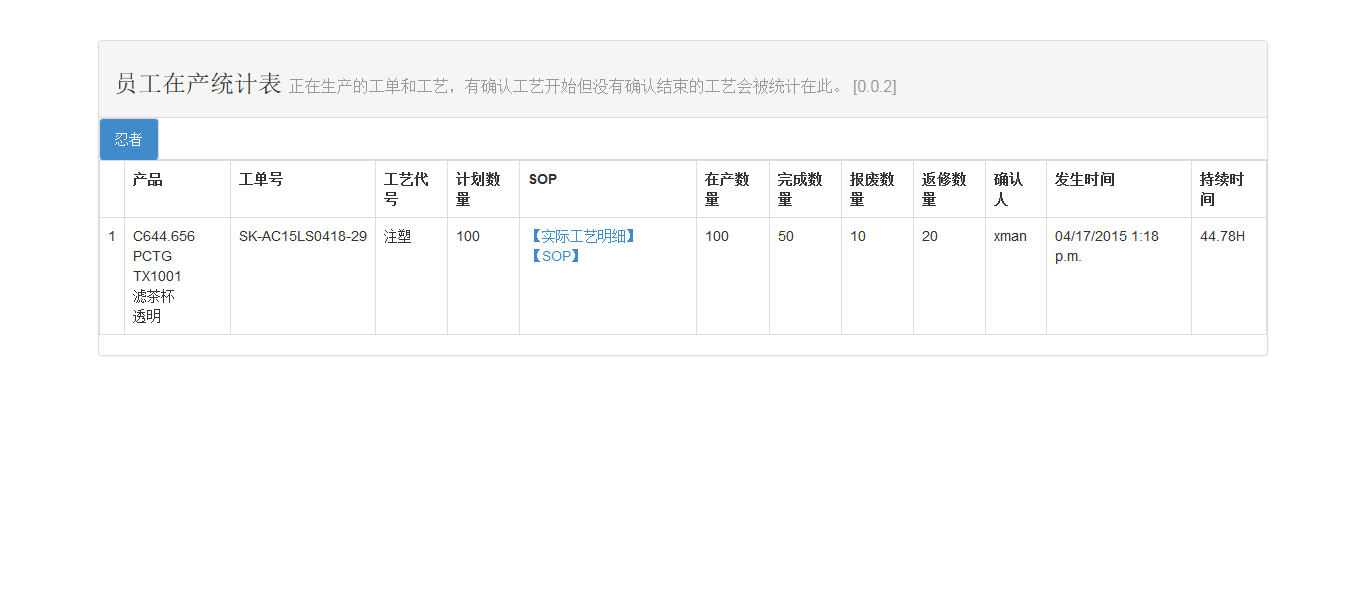The height and width of the screenshot is (606, 1366).
Task: Click the 在产数量 column header
Action: [727, 189]
